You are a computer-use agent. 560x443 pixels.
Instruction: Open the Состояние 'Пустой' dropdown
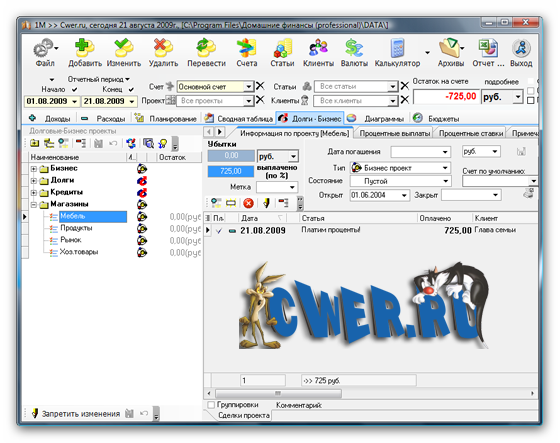[x=445, y=181]
